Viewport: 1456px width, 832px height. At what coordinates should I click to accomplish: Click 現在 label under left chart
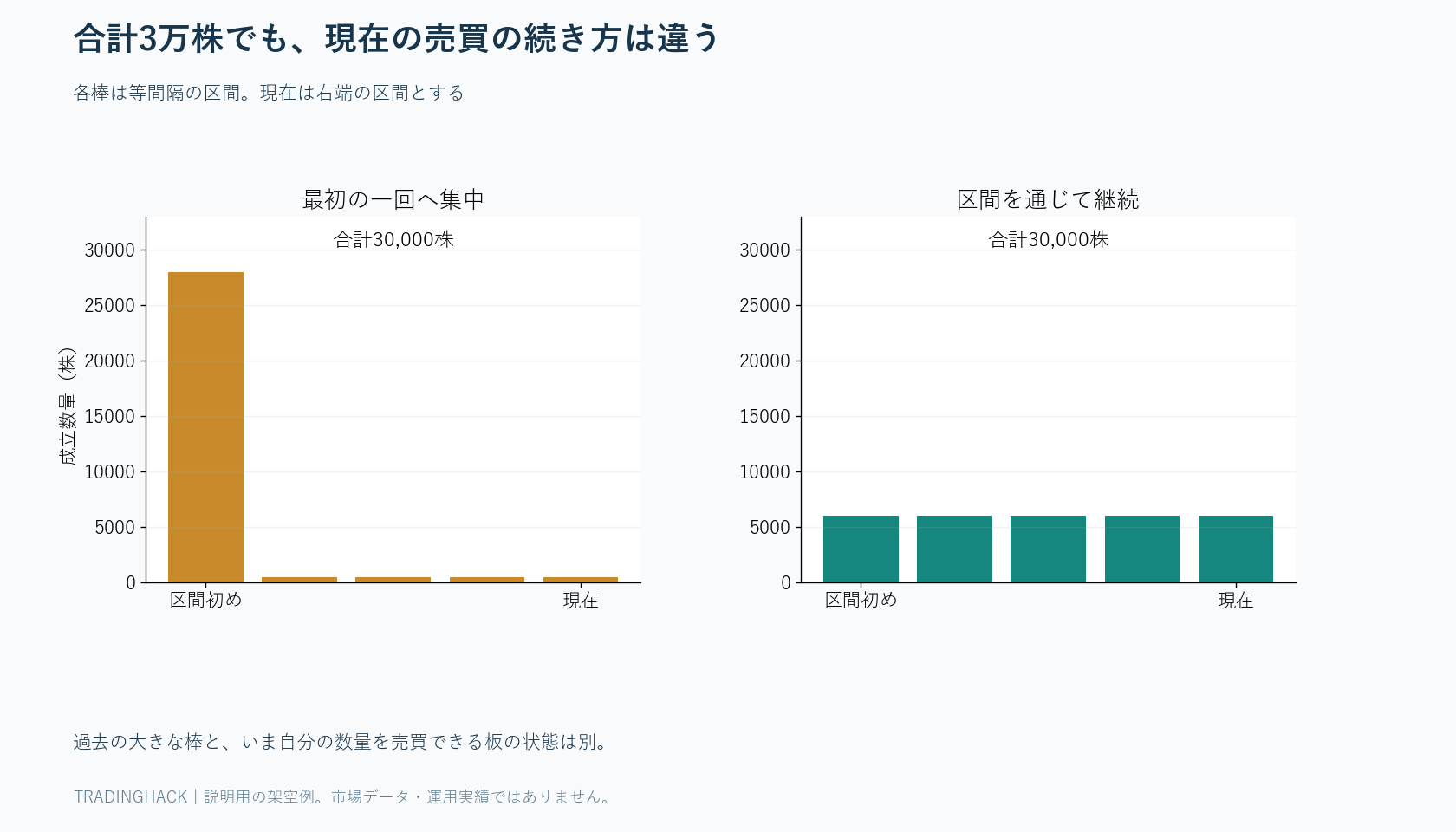[581, 600]
